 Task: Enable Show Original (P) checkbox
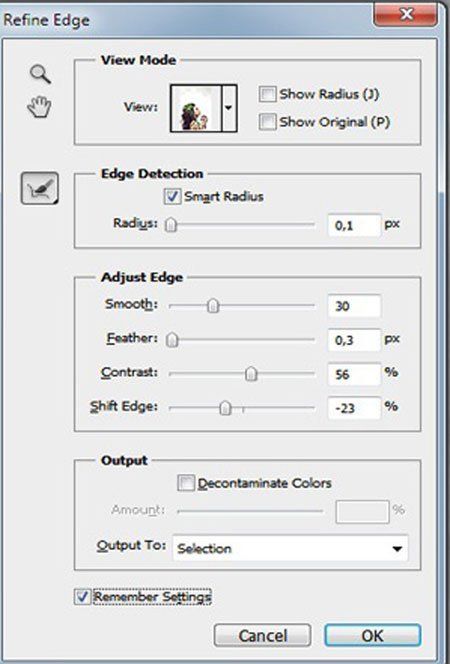[x=268, y=122]
